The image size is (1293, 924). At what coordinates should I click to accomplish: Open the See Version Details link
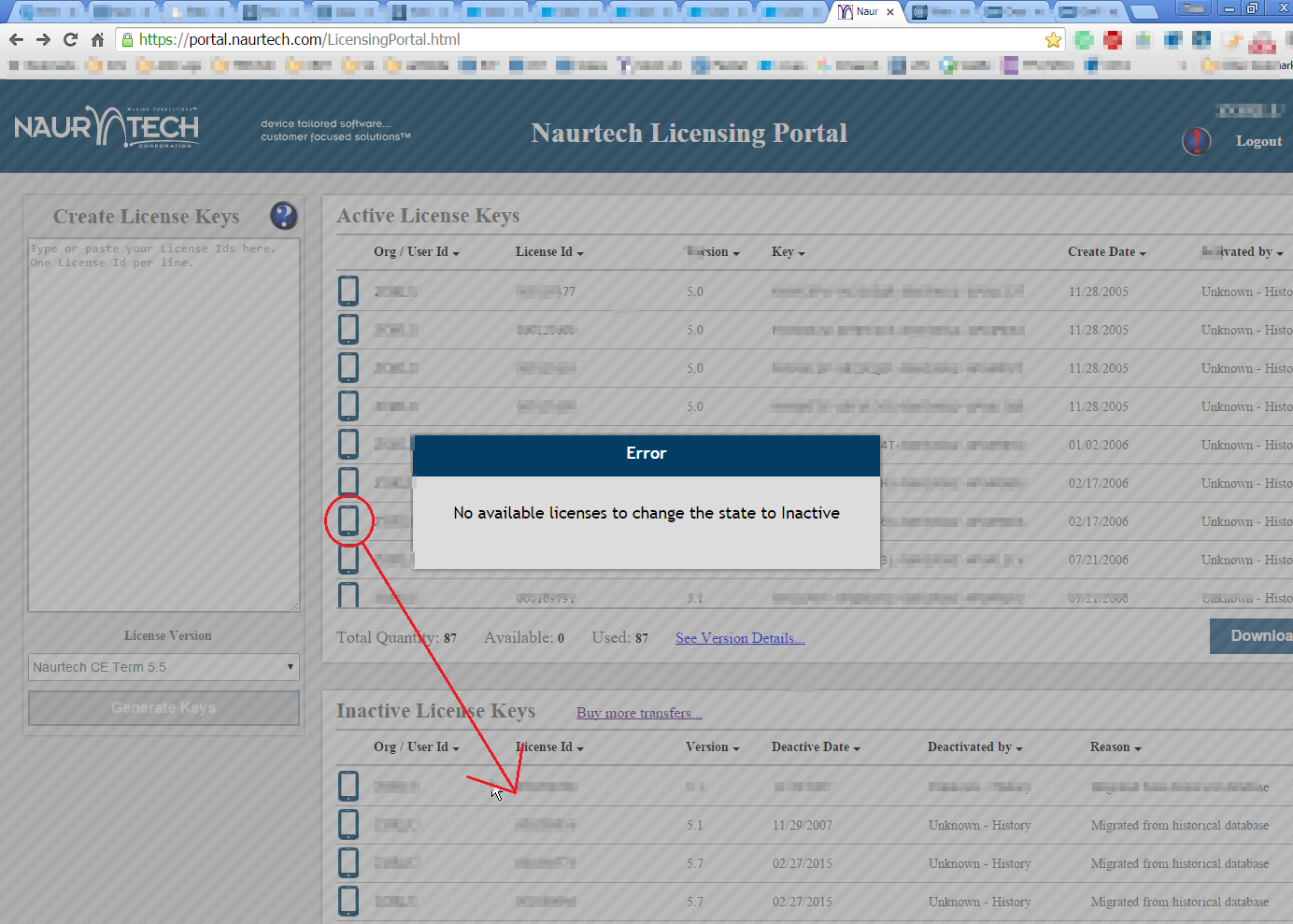tap(739, 637)
